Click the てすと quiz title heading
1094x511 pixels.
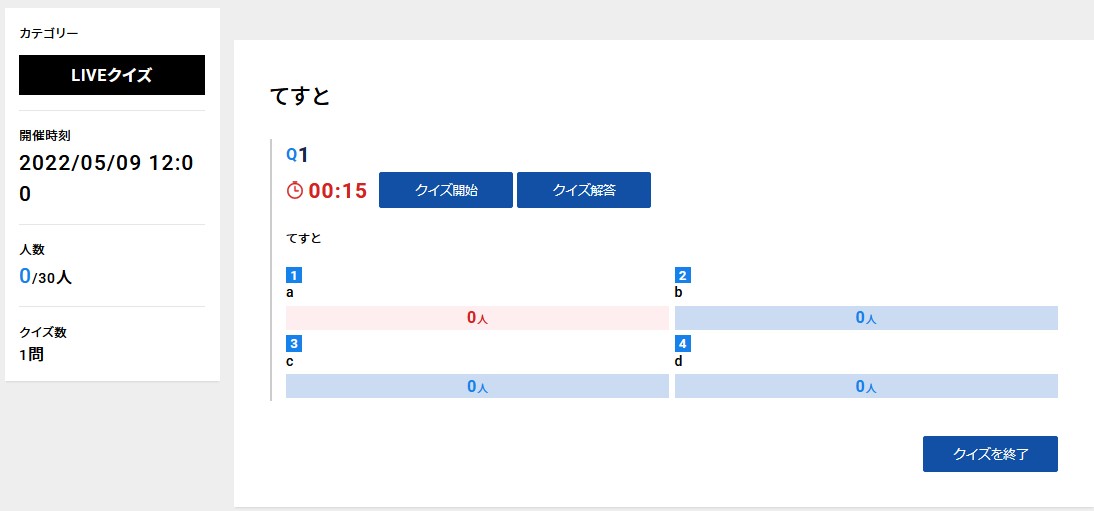tap(300, 96)
